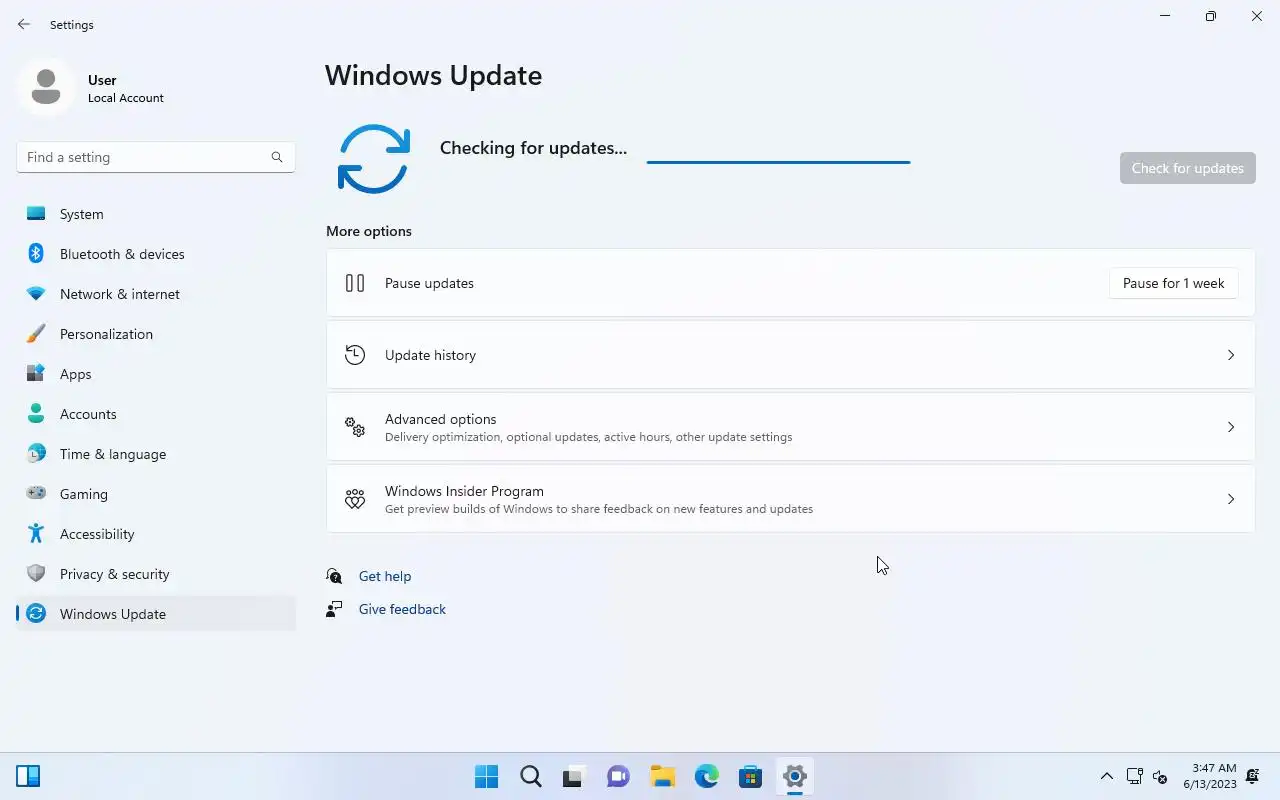Click the Accessibility figure icon

pyautogui.click(x=36, y=534)
